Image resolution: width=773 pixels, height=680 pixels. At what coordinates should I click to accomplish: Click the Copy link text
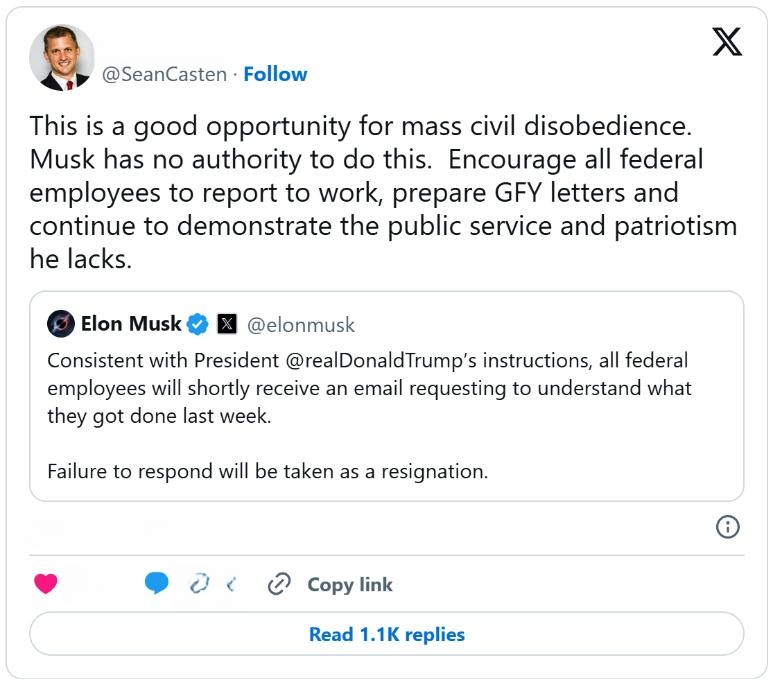pos(350,585)
